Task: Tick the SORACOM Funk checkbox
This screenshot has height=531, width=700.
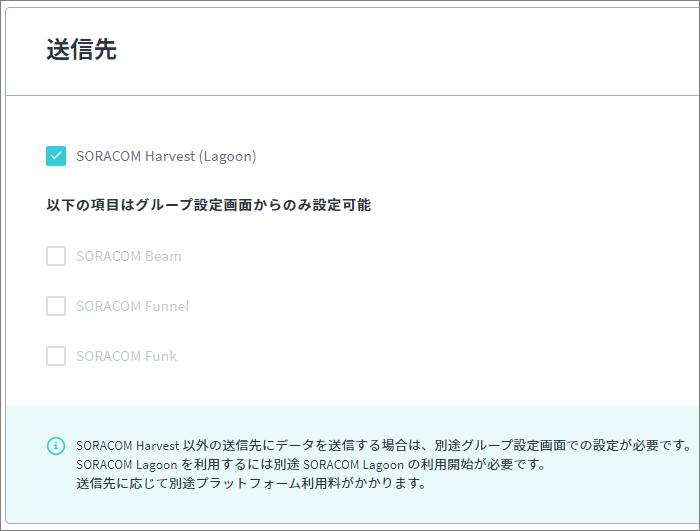Action: 56,356
